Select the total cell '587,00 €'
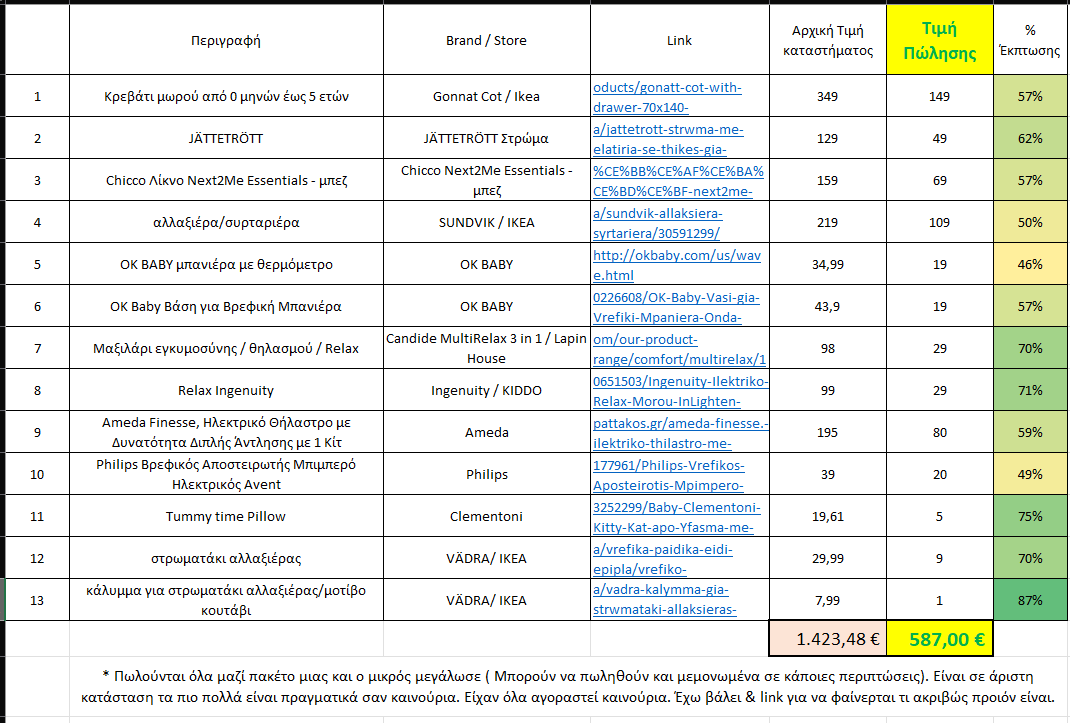Image resolution: width=1070 pixels, height=723 pixels. (x=940, y=639)
